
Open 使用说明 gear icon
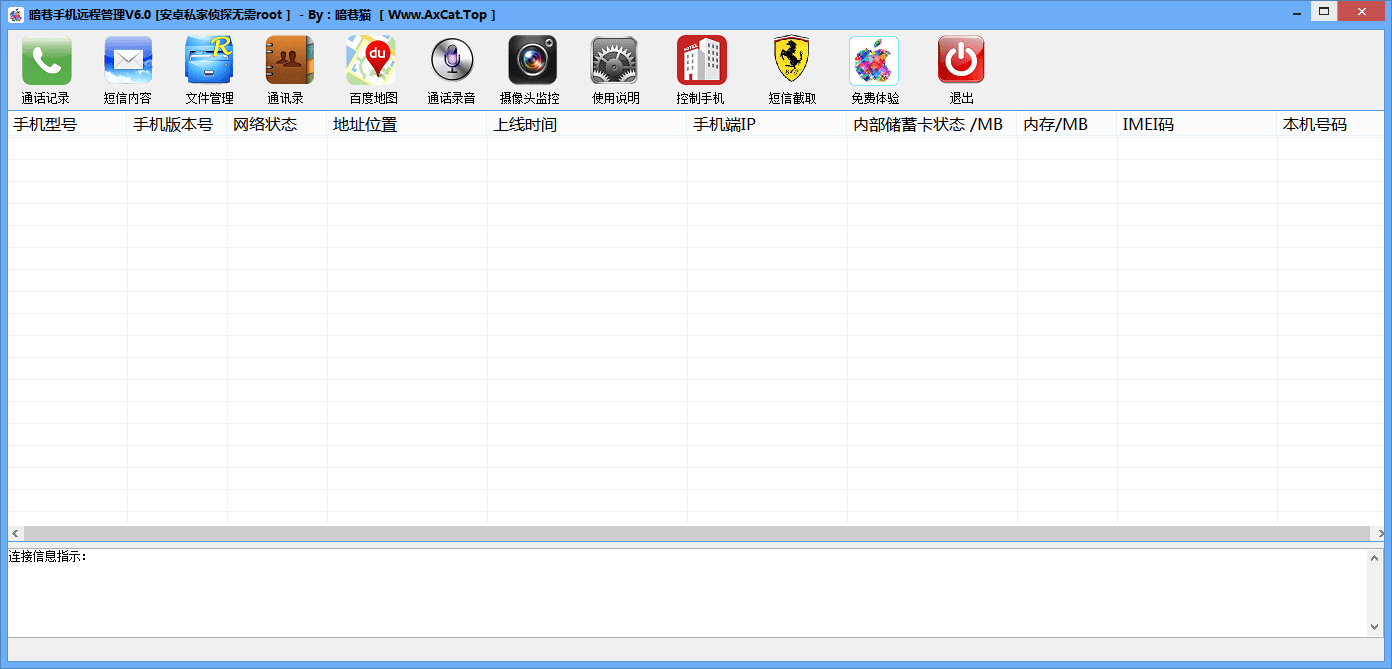point(614,61)
